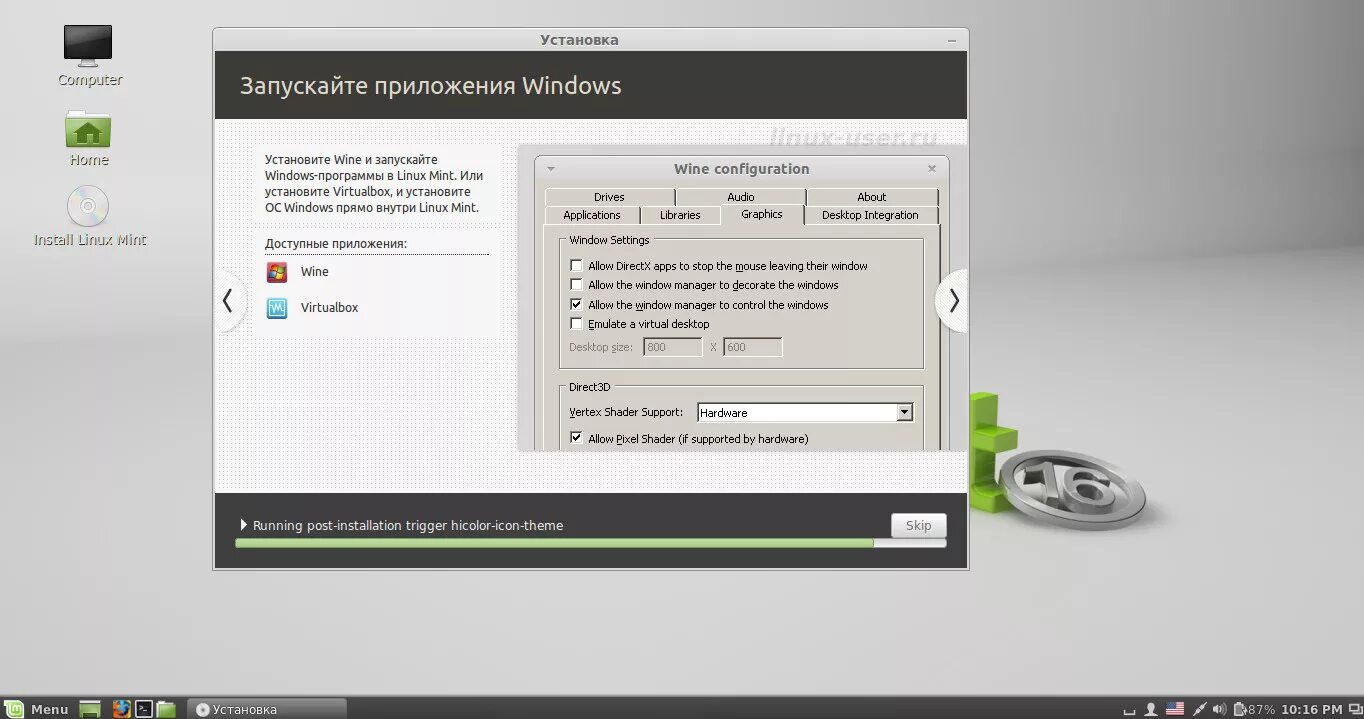This screenshot has width=1364, height=719.
Task: Click the Wine label in available apps
Action: 314,272
